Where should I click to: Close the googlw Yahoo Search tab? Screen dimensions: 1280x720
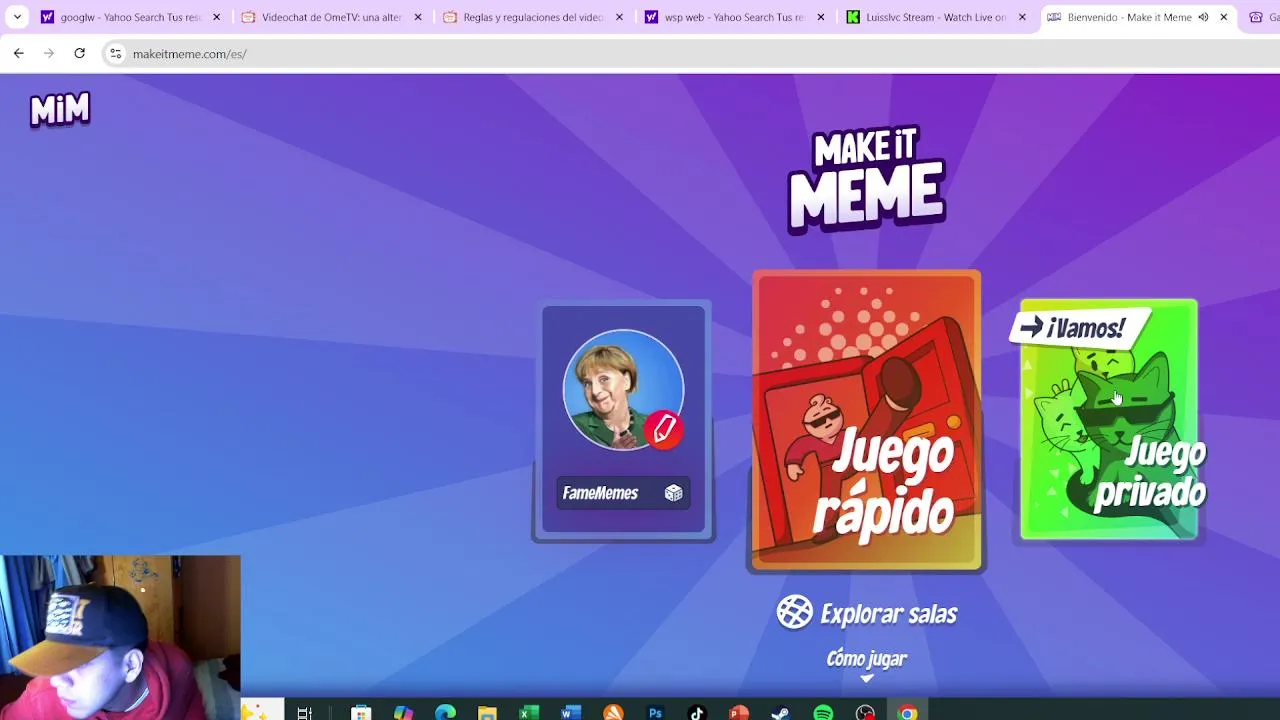click(x=216, y=17)
